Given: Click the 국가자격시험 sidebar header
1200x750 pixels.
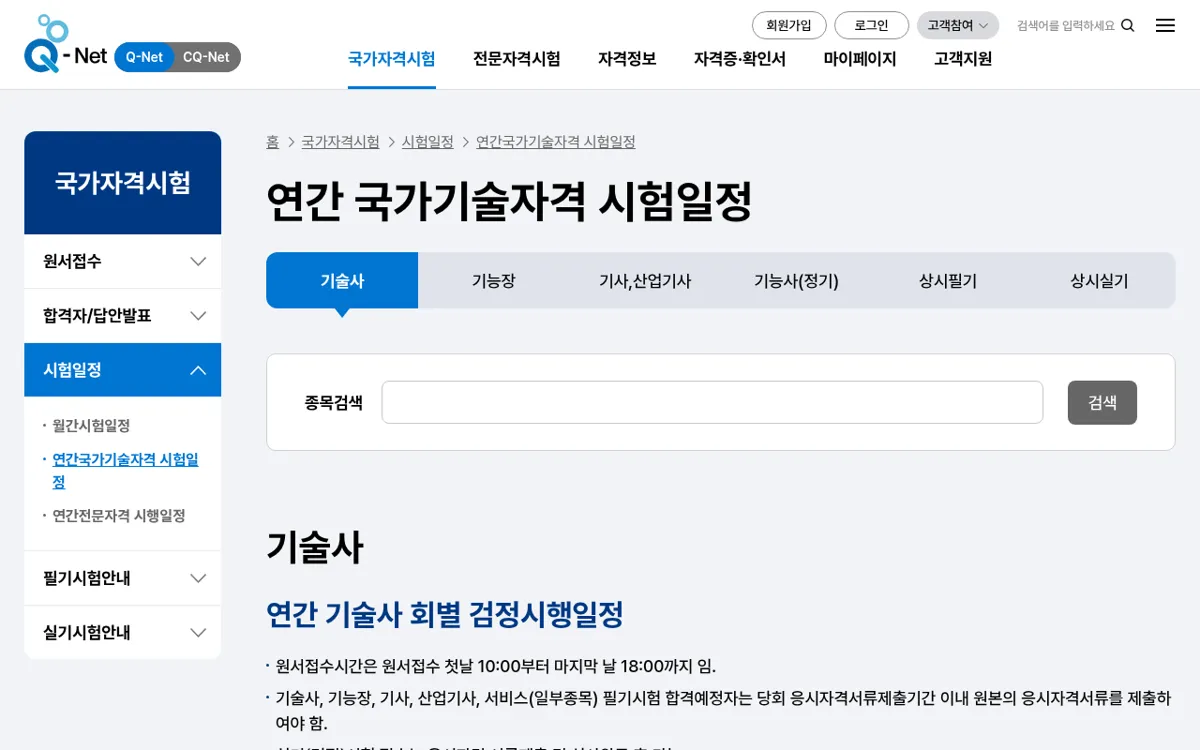Looking at the screenshot, I should point(122,183).
